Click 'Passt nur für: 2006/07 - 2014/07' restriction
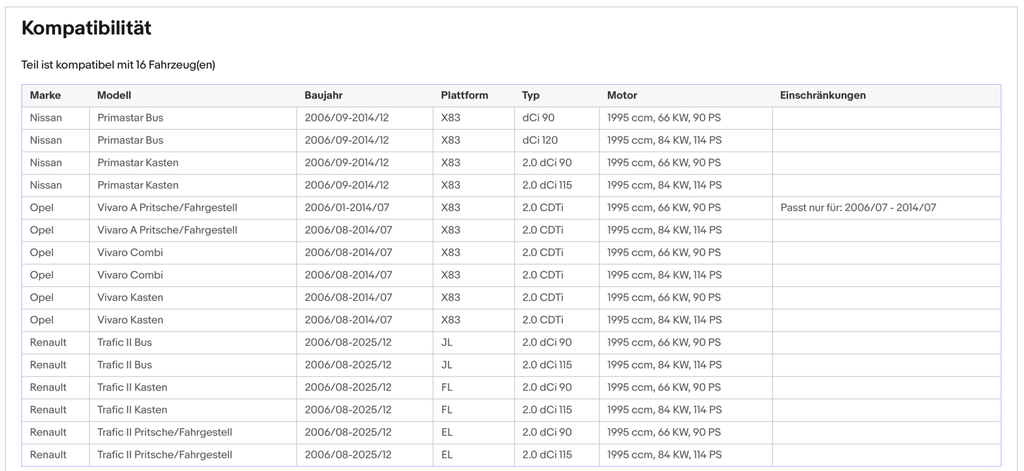Screen dimensions: 1024x471 858,208
